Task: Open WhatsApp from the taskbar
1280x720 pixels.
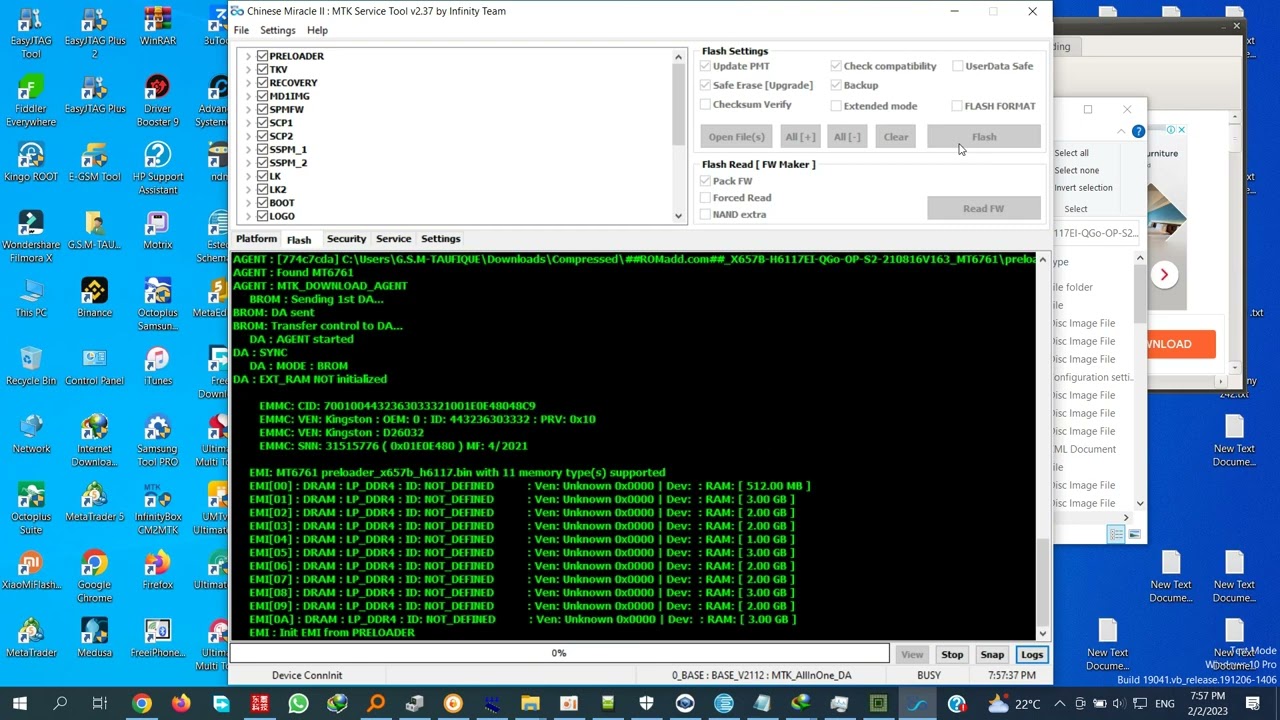Action: pyautogui.click(x=298, y=704)
